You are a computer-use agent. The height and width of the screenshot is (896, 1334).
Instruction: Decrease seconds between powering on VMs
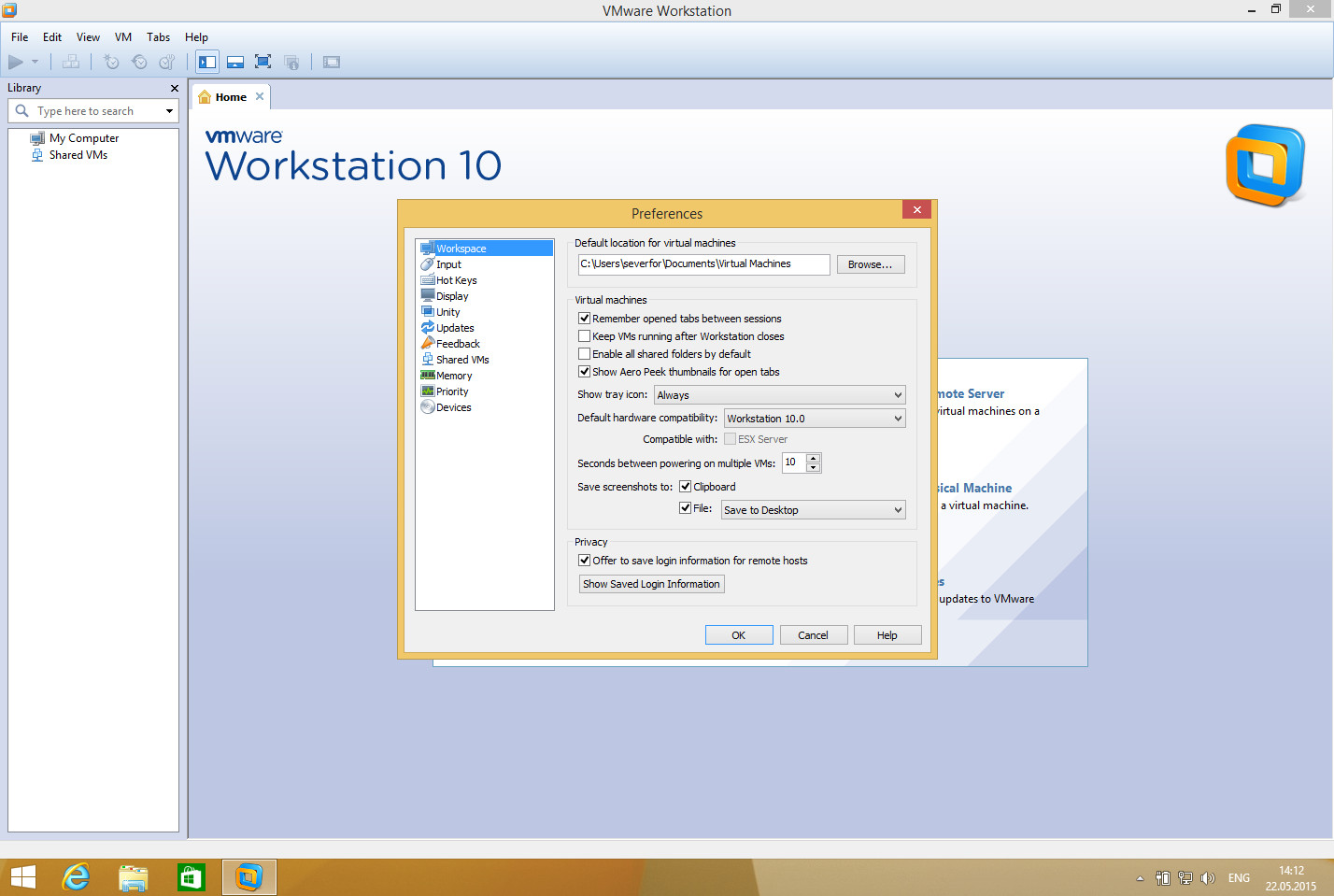coord(813,468)
